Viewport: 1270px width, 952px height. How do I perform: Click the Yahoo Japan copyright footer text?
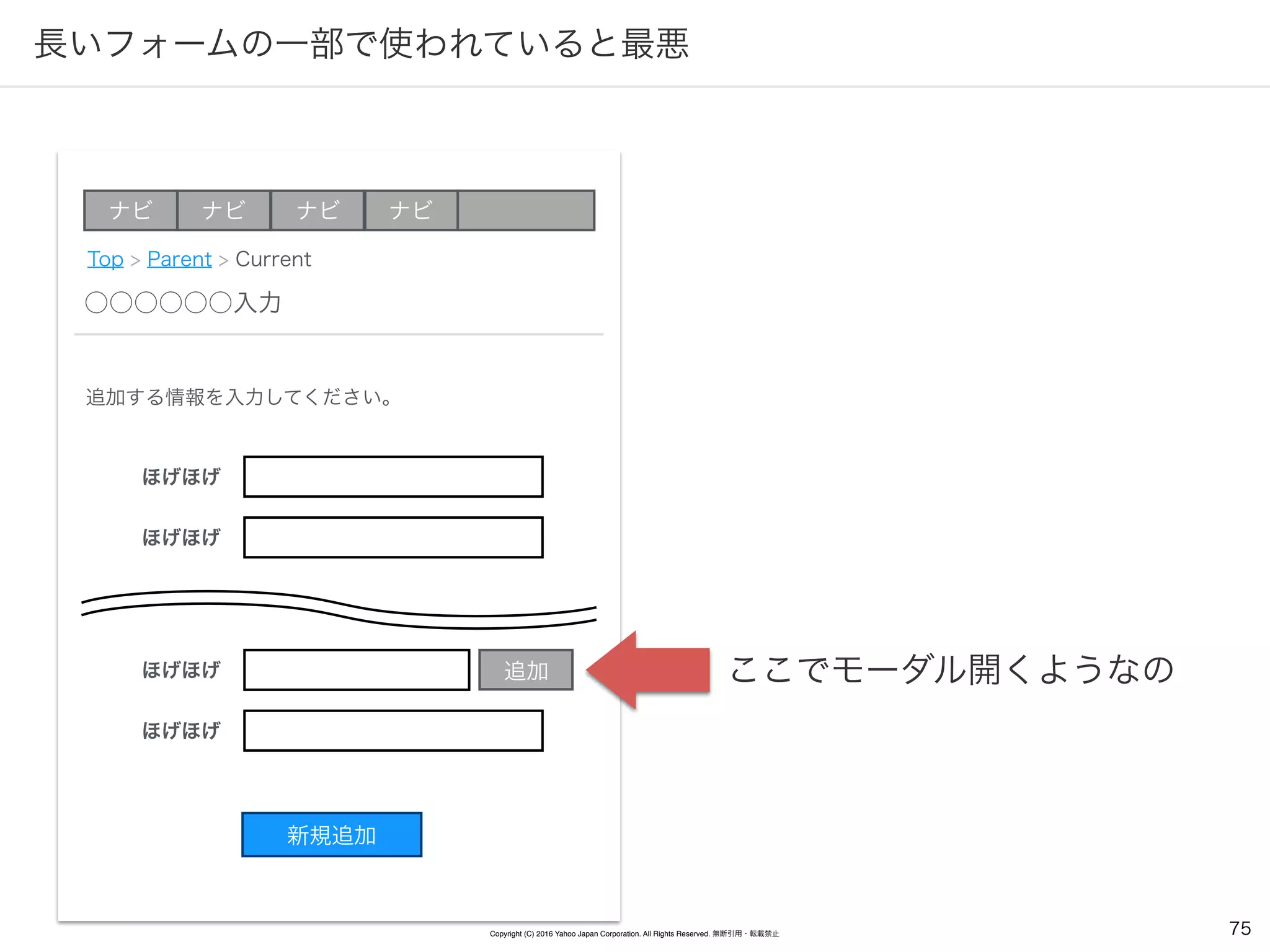[634, 933]
